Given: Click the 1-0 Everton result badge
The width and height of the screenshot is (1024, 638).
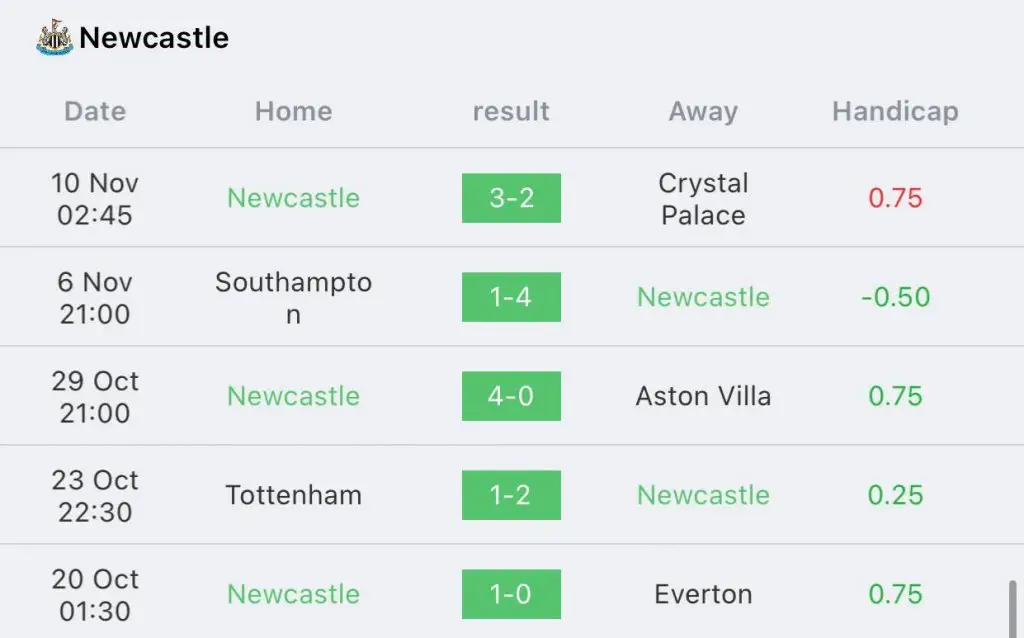Looking at the screenshot, I should 511,594.
